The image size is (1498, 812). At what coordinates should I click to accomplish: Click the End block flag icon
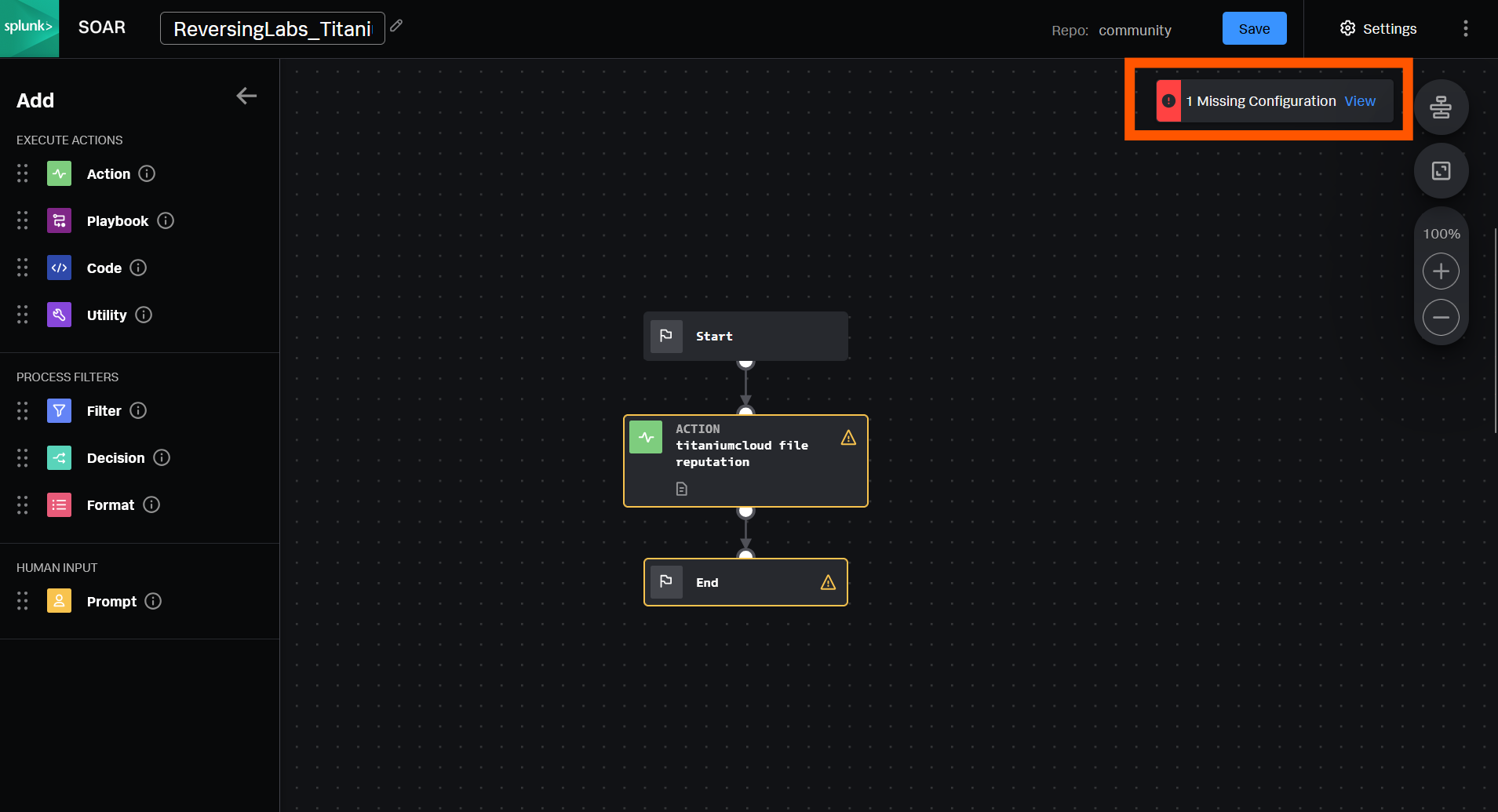(x=666, y=582)
